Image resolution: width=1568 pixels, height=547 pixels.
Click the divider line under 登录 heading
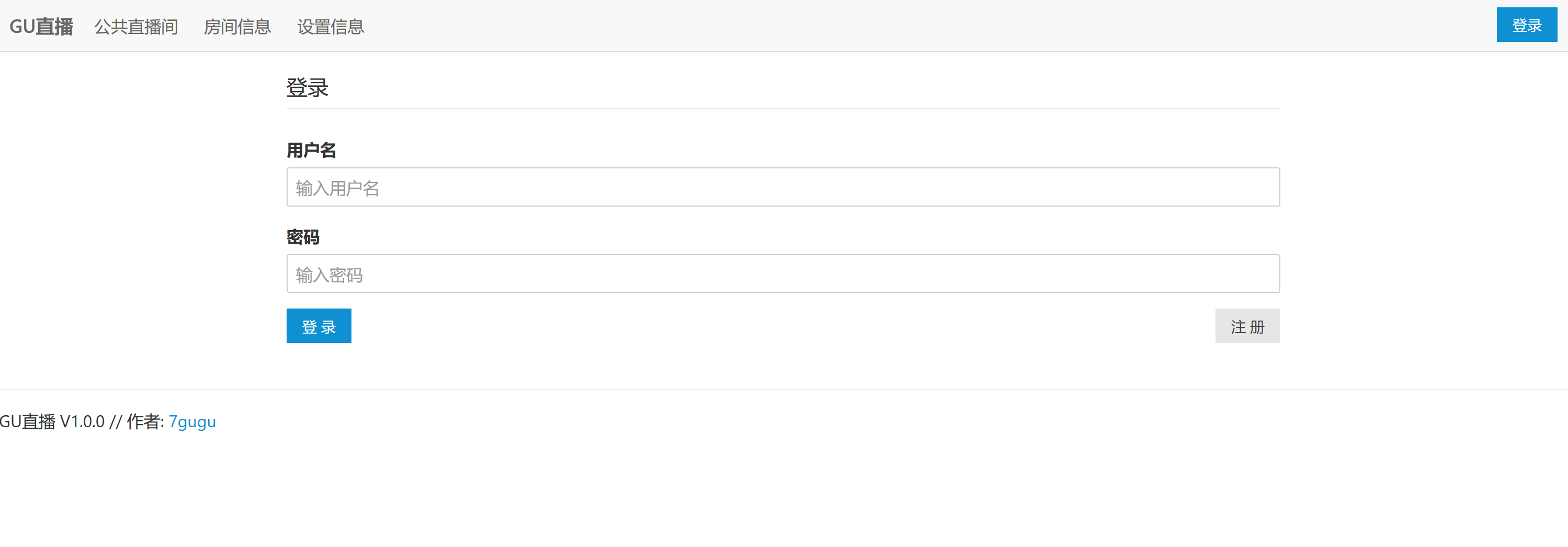click(783, 108)
